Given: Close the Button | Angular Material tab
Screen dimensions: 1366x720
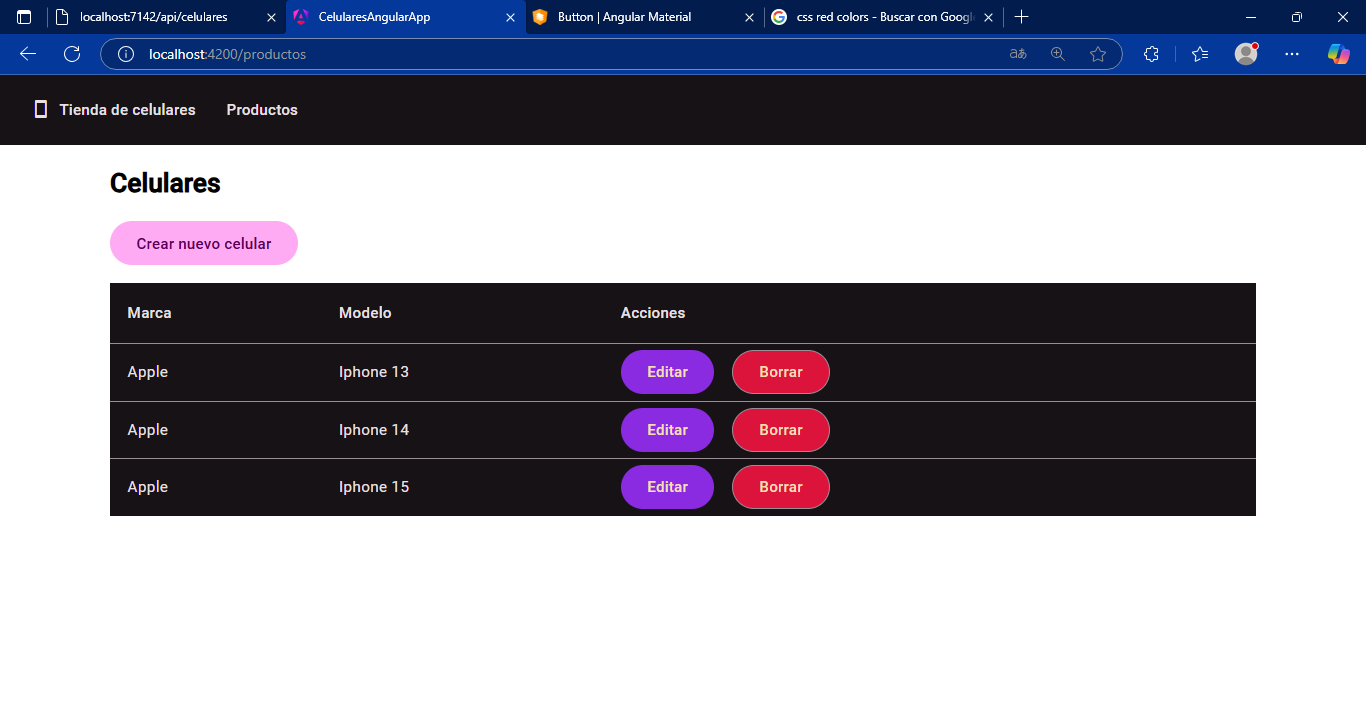Looking at the screenshot, I should click(749, 17).
